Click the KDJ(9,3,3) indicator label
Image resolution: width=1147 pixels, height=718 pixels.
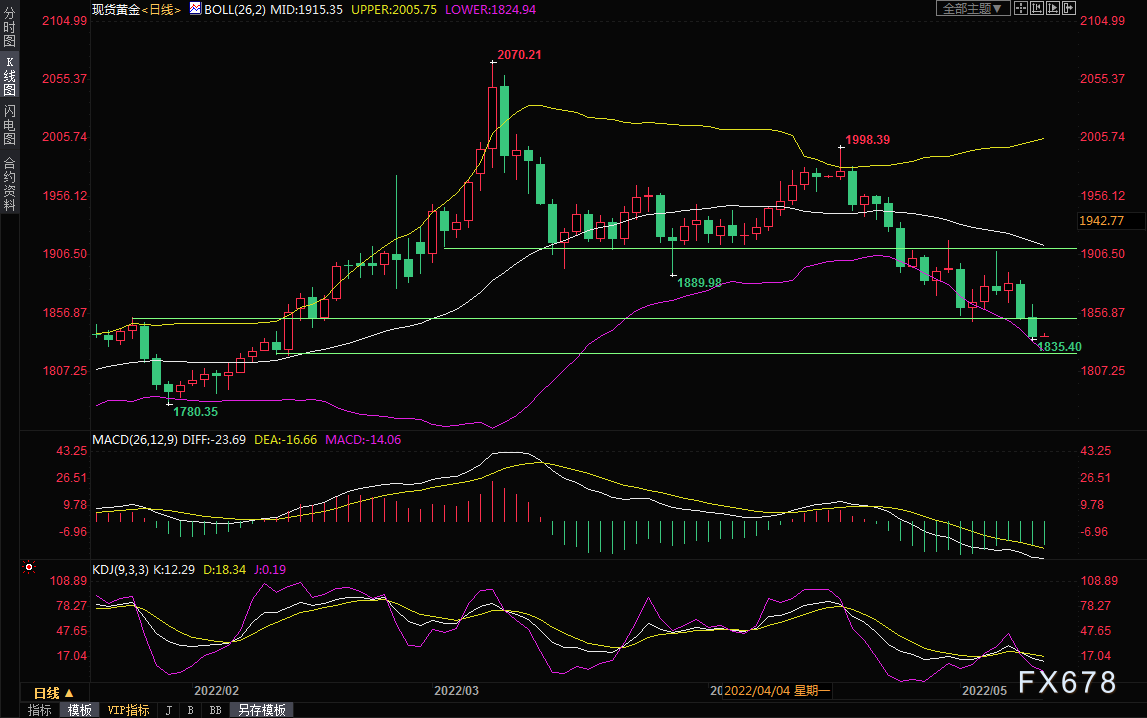(x=120, y=570)
